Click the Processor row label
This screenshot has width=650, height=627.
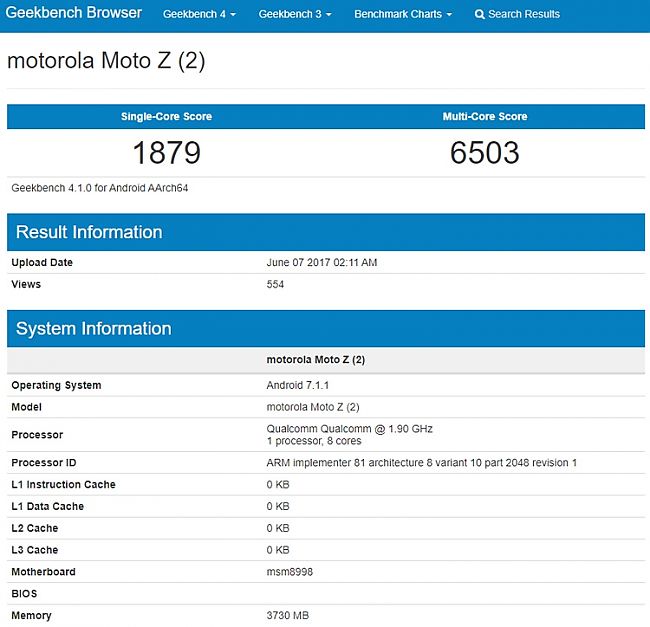[x=37, y=435]
